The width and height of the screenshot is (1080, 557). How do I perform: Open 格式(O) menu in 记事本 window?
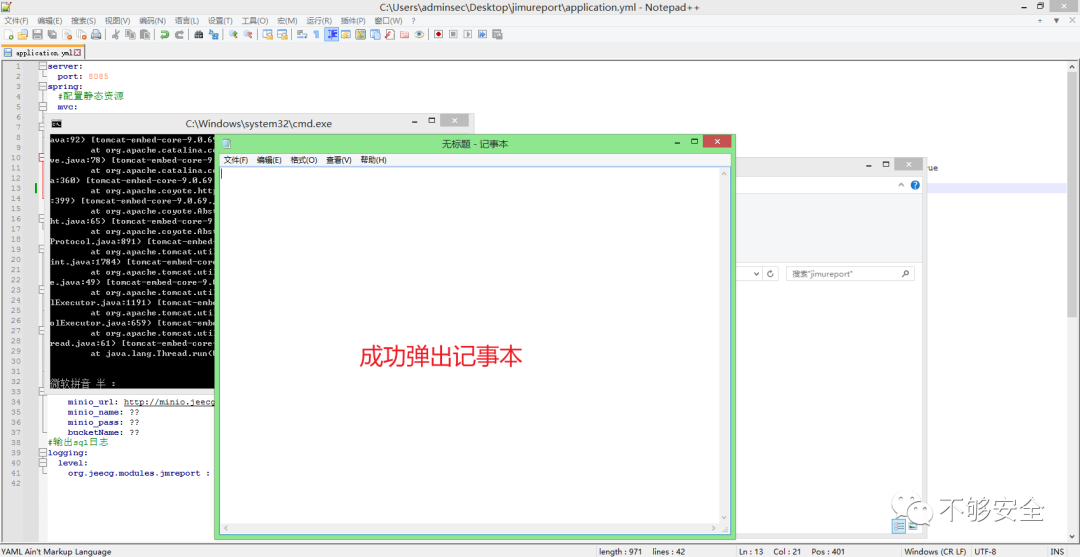tap(304, 160)
